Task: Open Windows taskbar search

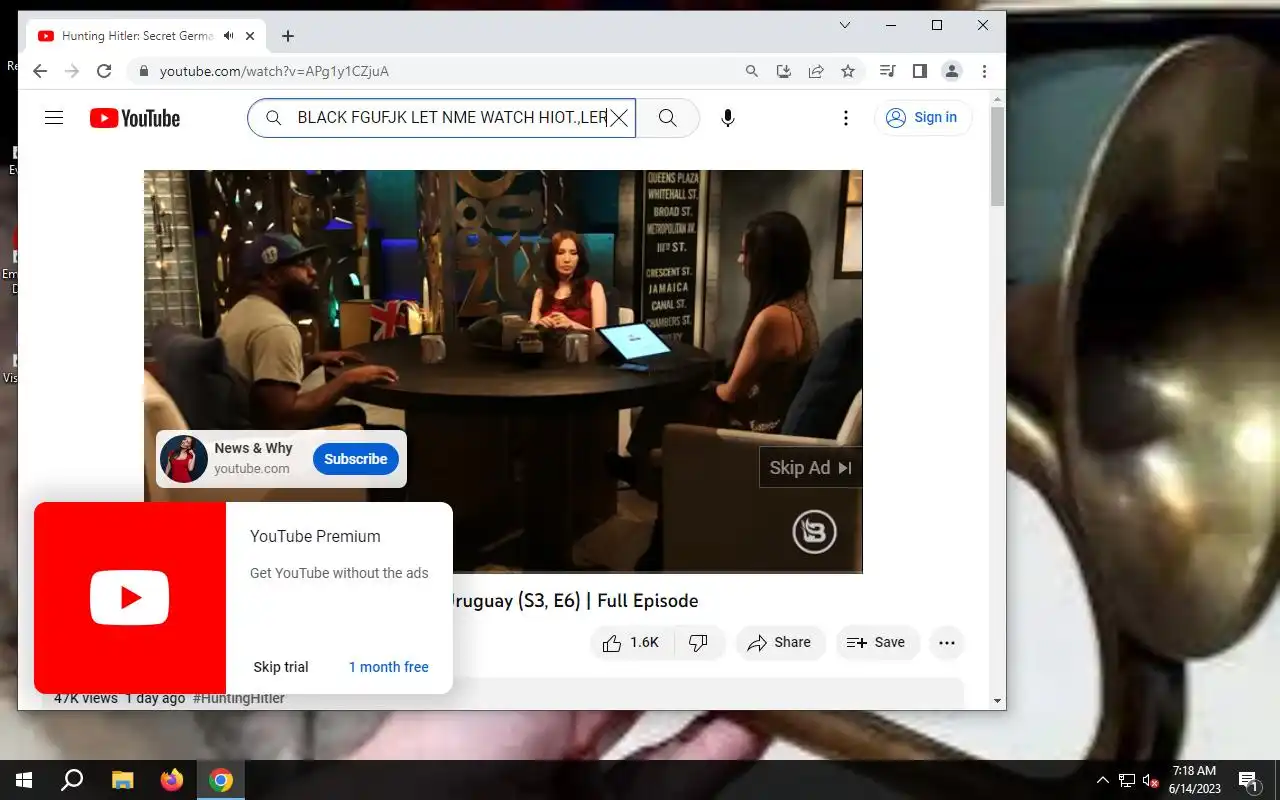Action: coord(72,780)
